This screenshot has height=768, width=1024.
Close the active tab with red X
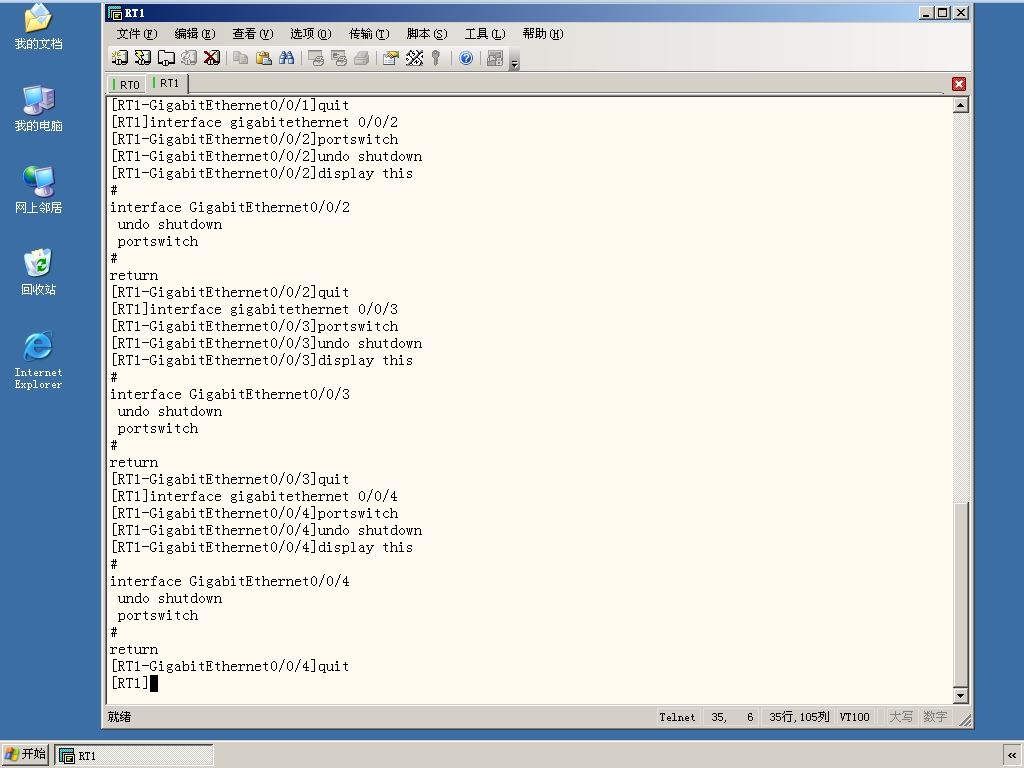coord(959,84)
